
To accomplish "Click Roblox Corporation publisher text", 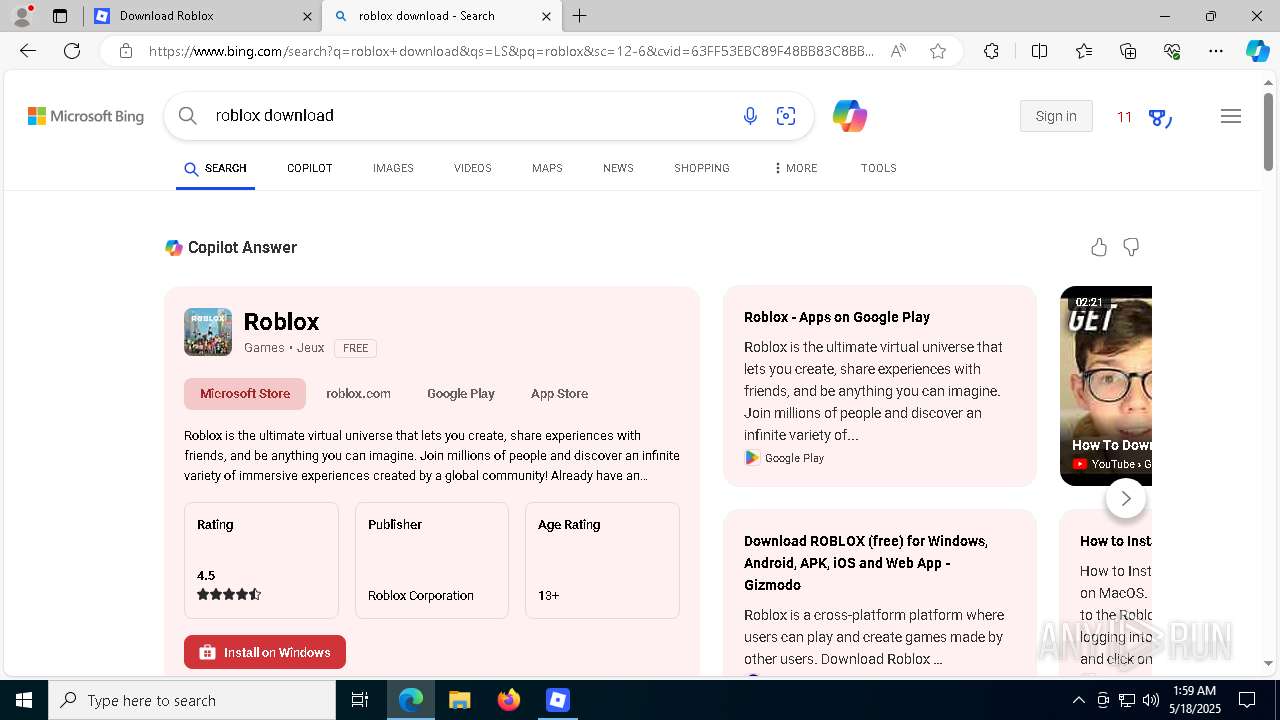I will click(x=421, y=595).
